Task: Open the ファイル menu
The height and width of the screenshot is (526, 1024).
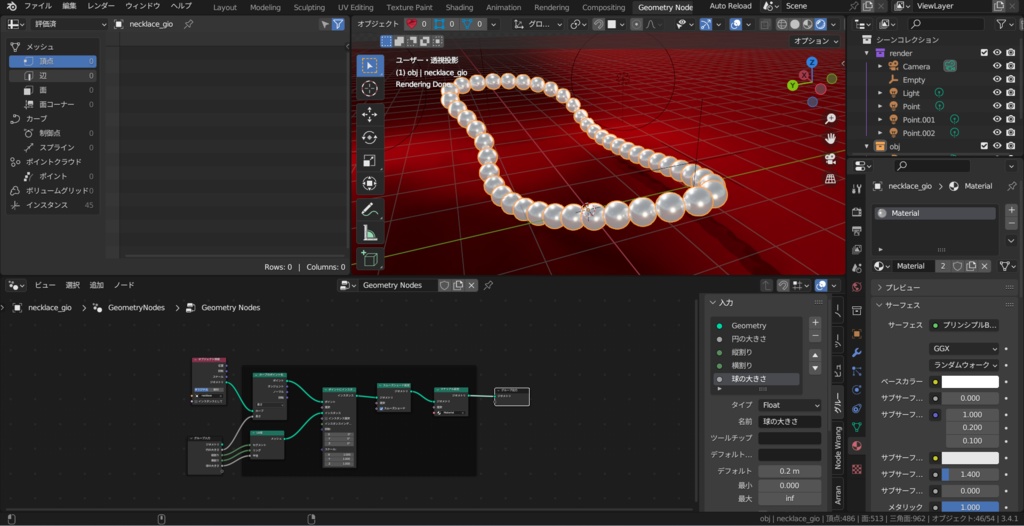Action: tap(38, 6)
